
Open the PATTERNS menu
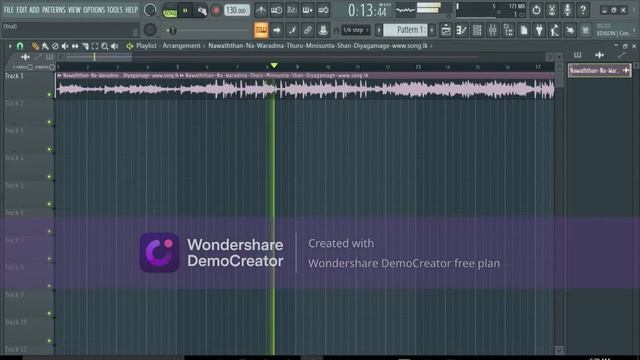tap(53, 10)
